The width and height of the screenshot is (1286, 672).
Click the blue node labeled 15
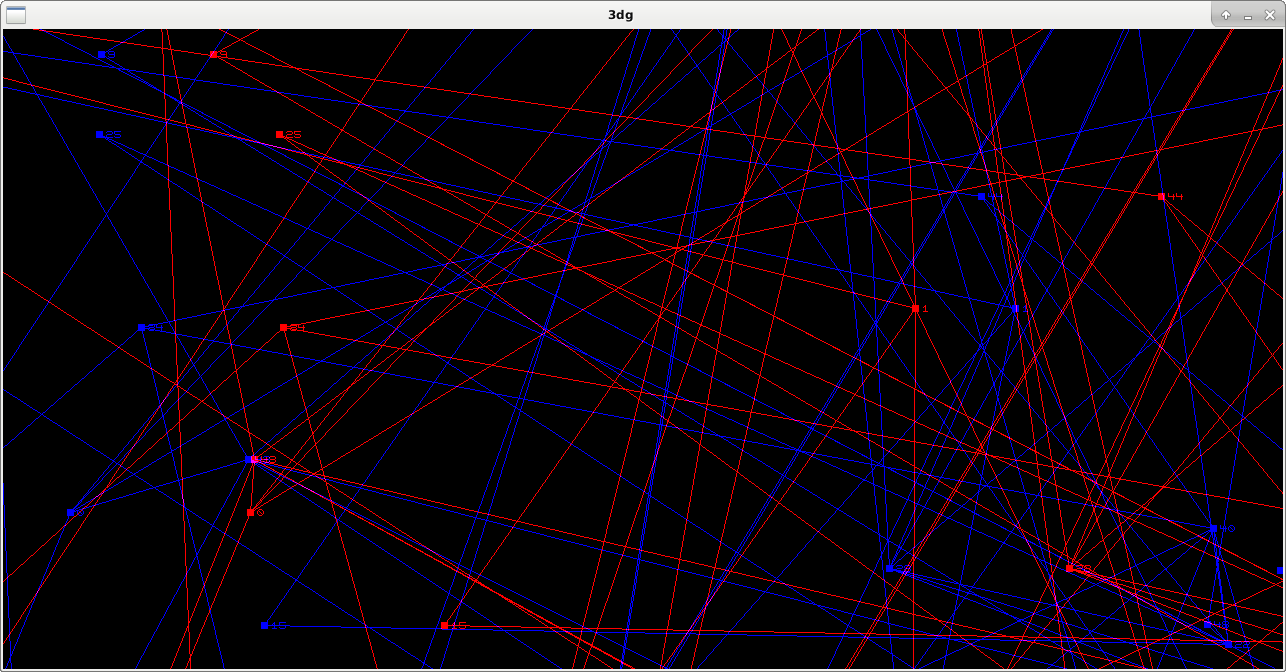(x=265, y=626)
